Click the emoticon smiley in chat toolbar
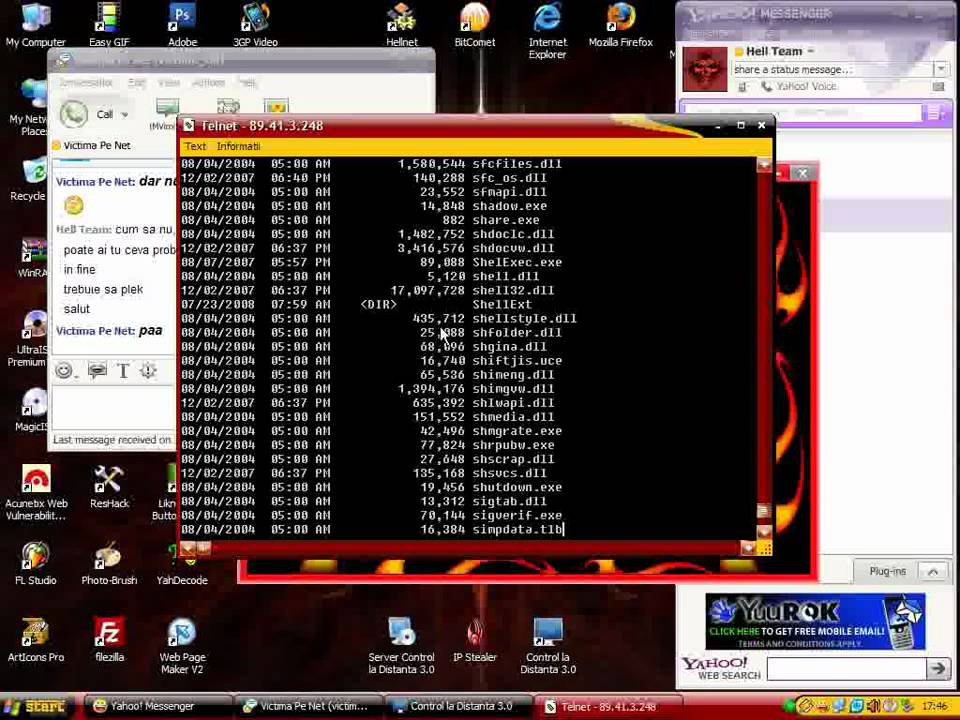 click(64, 370)
